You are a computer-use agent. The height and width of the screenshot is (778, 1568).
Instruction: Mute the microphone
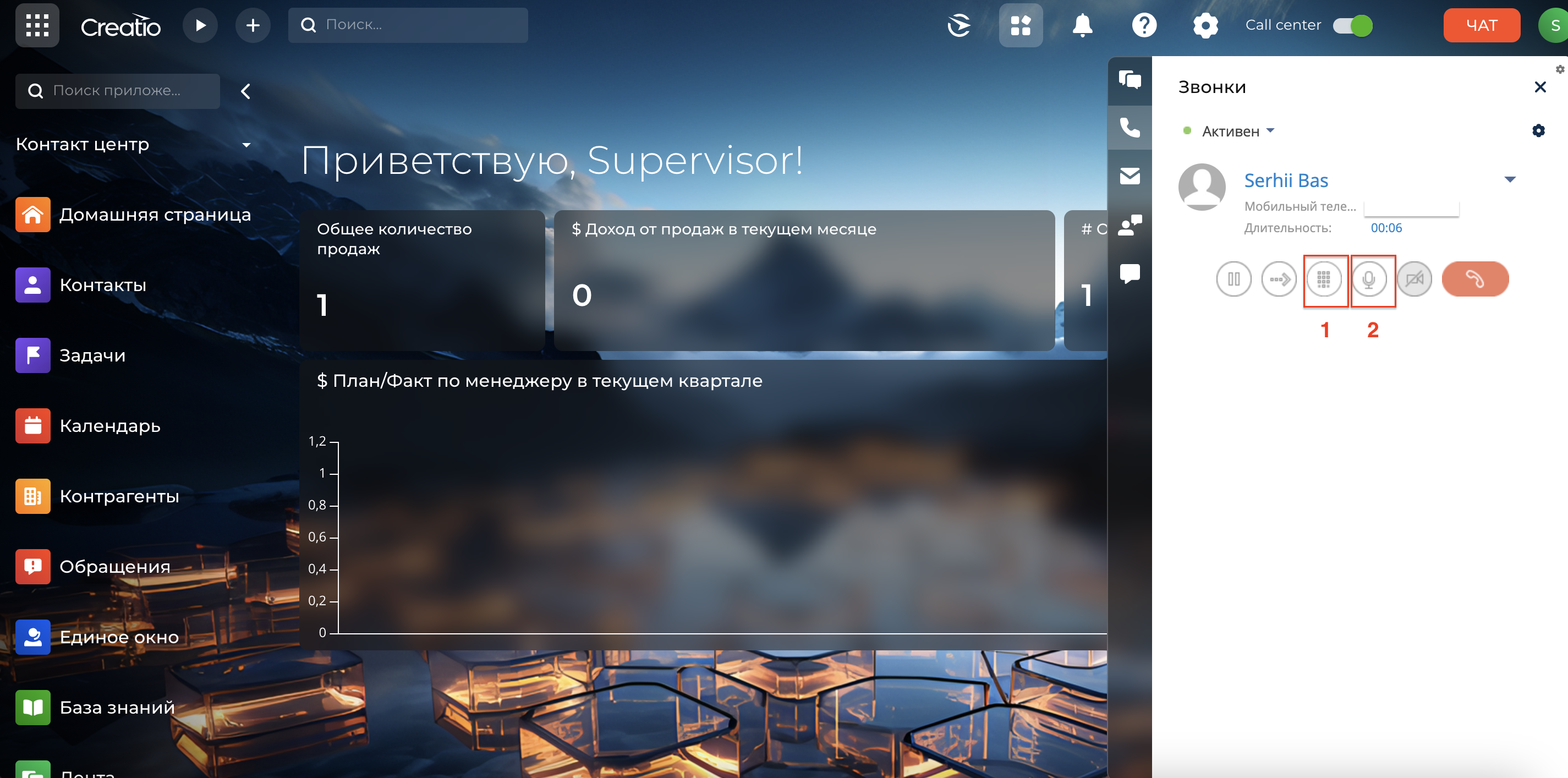[x=1369, y=280]
